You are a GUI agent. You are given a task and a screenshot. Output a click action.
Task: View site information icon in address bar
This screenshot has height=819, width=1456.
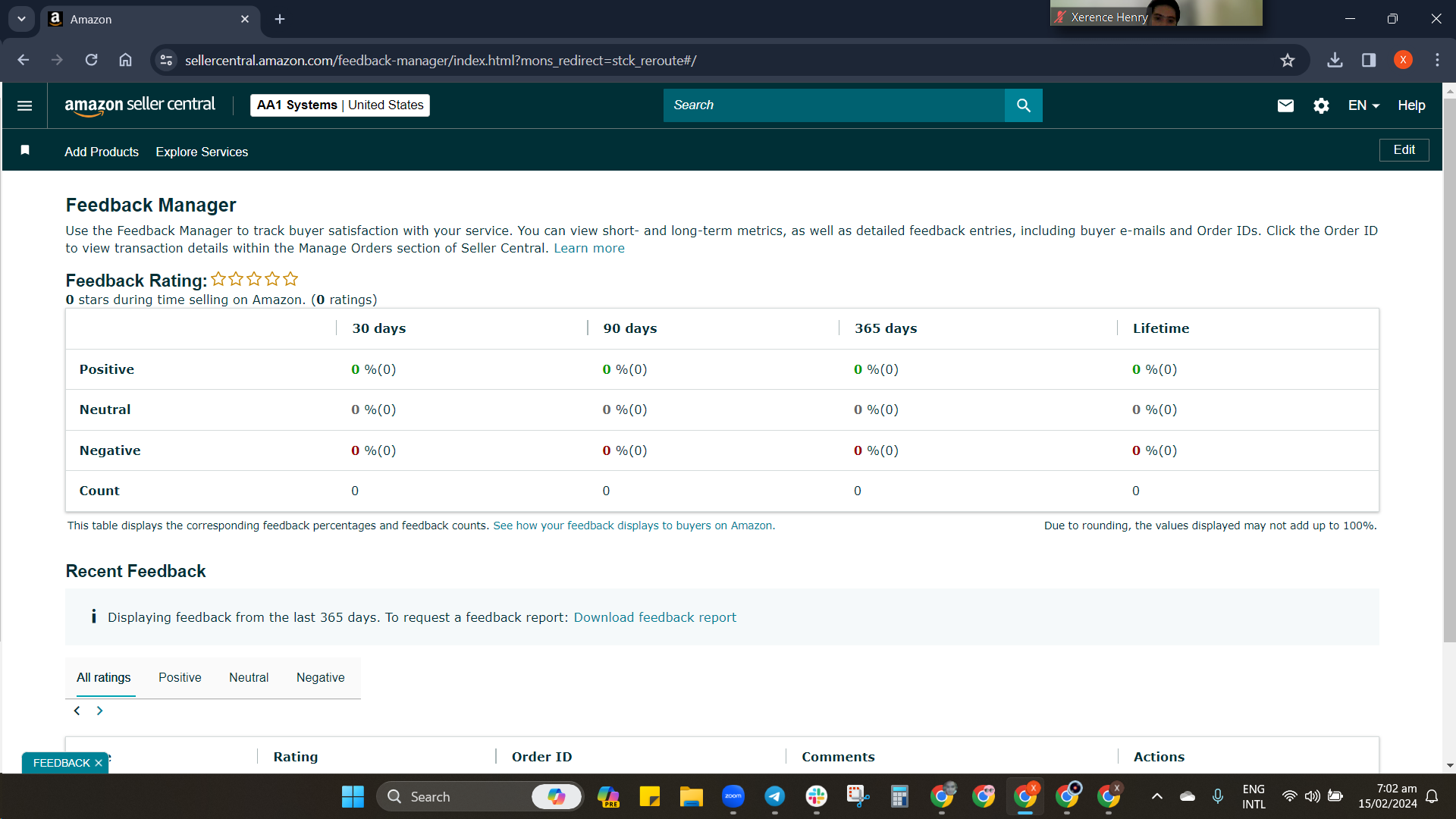pos(166,60)
